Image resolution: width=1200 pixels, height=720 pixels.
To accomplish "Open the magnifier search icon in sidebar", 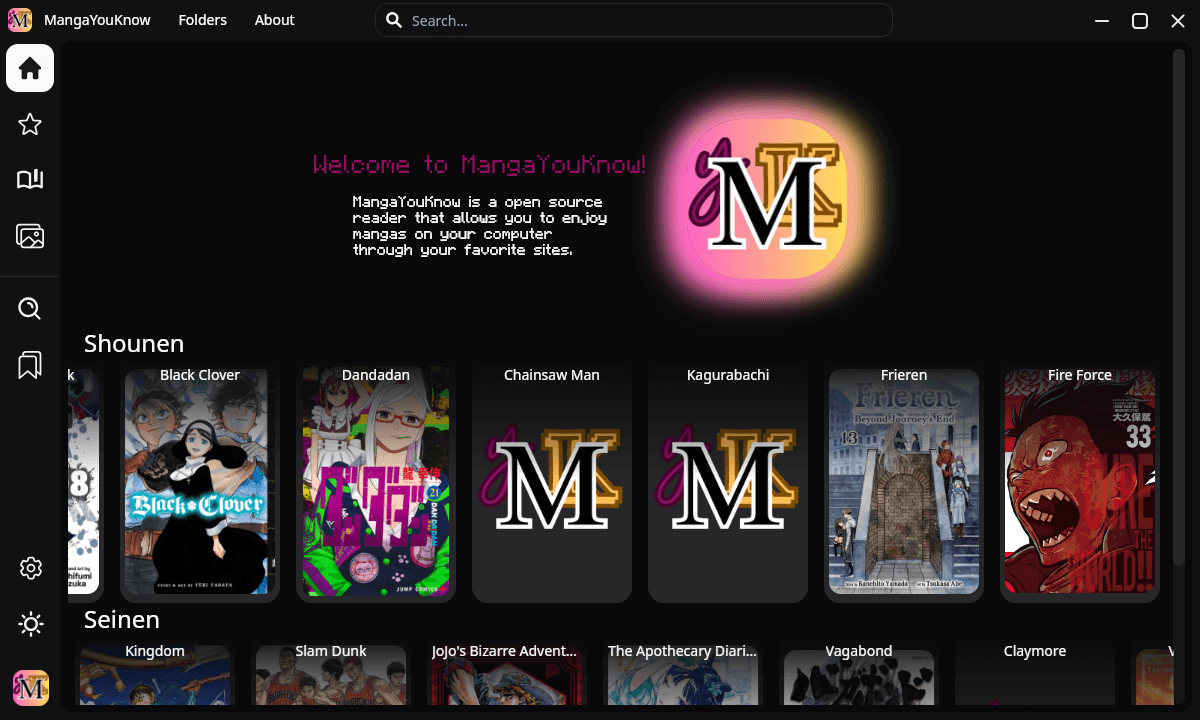I will pos(30,308).
